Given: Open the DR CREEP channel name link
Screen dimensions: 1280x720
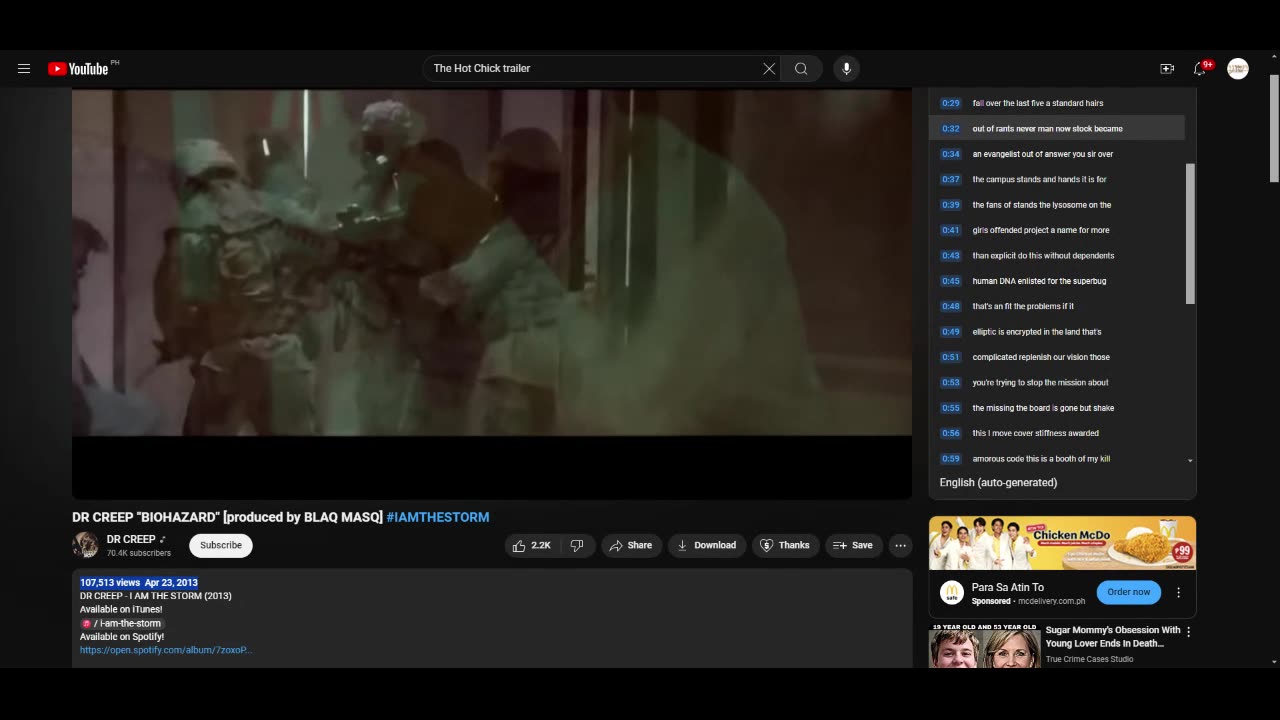Looking at the screenshot, I should [131, 539].
